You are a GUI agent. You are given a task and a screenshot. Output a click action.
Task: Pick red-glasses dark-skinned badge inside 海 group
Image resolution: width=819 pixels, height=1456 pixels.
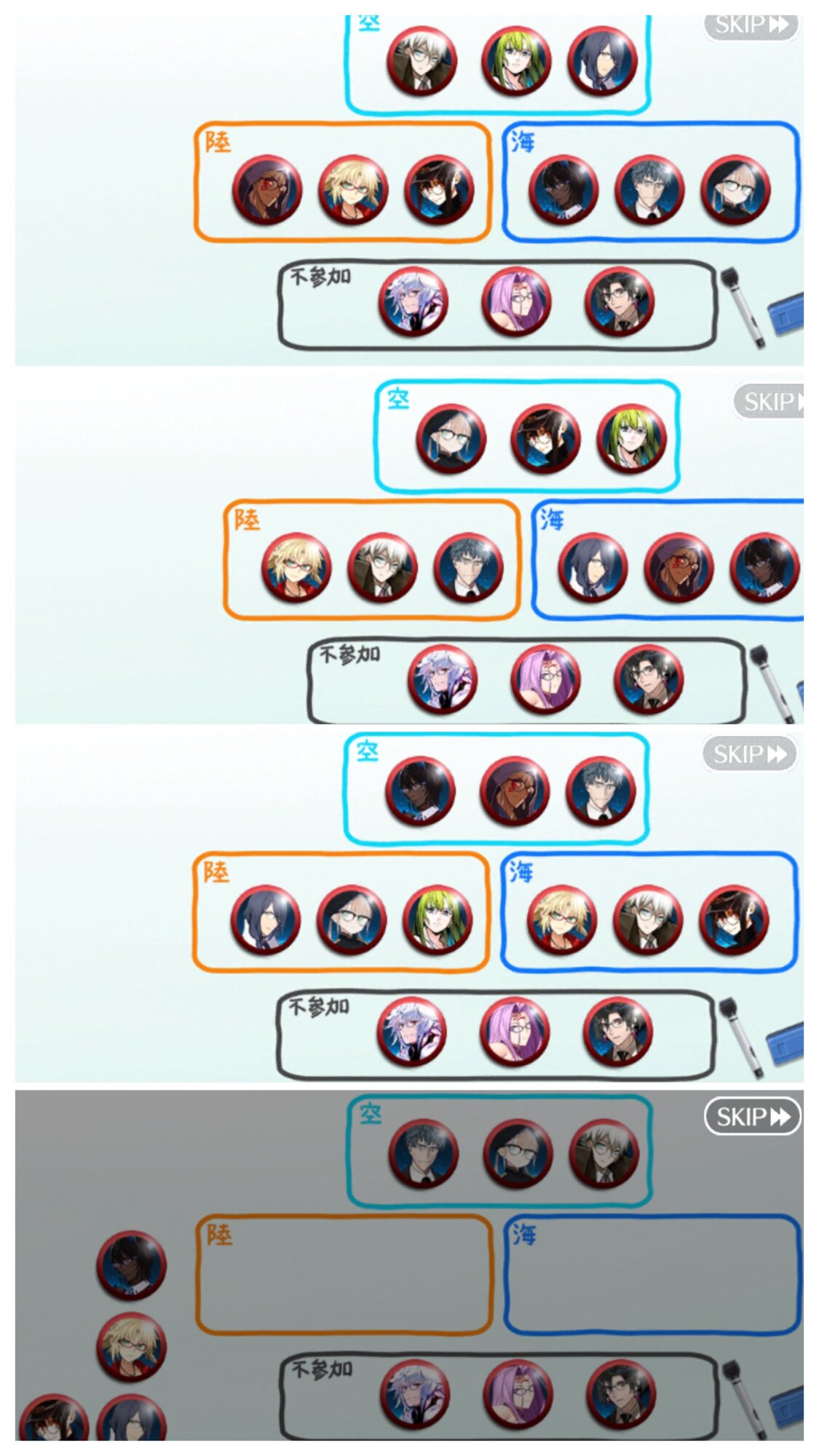[678, 568]
